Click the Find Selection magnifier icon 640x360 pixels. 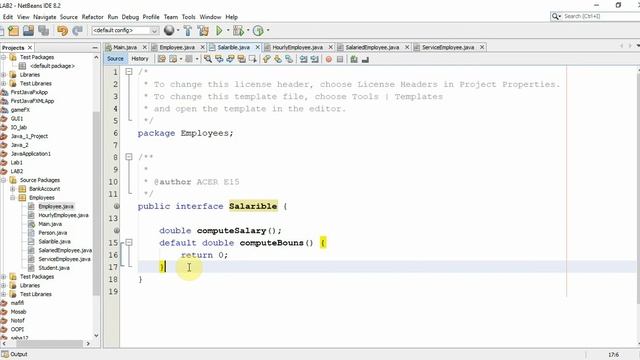pyautogui.click(x=208, y=59)
